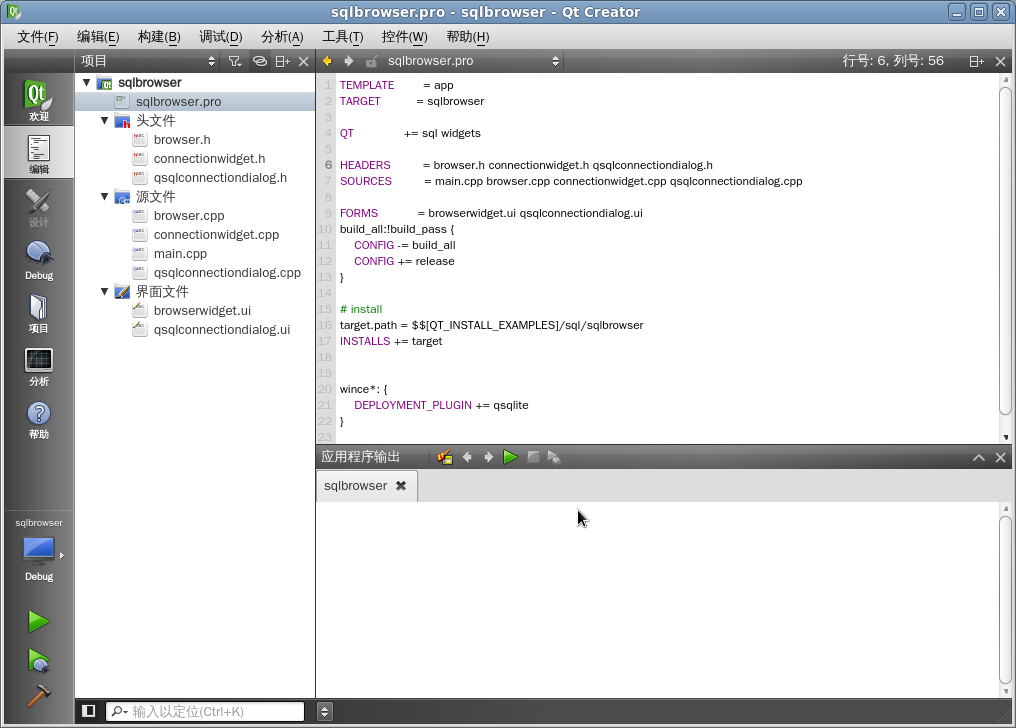Collapse the 源文件 sources folder
The width and height of the screenshot is (1016, 728).
tap(104, 196)
